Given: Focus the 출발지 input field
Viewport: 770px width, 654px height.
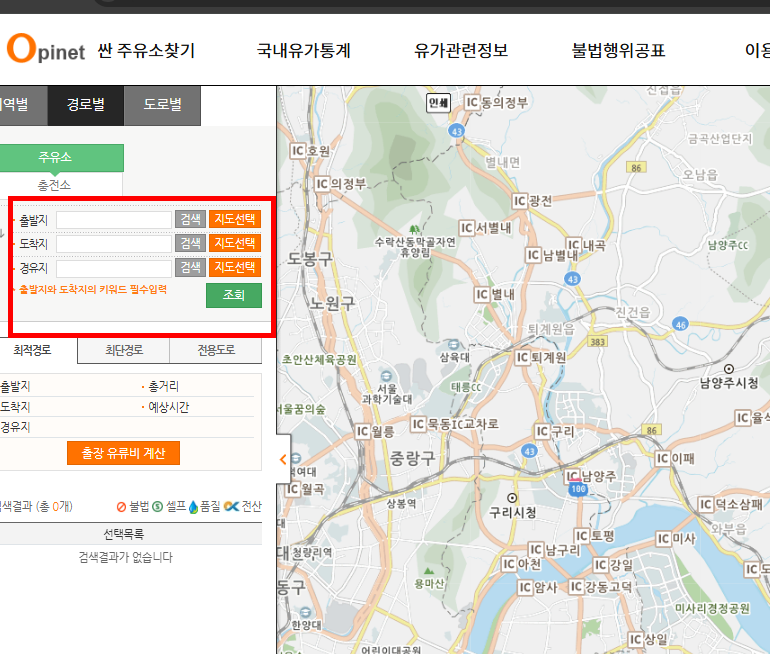Looking at the screenshot, I should tap(114, 220).
